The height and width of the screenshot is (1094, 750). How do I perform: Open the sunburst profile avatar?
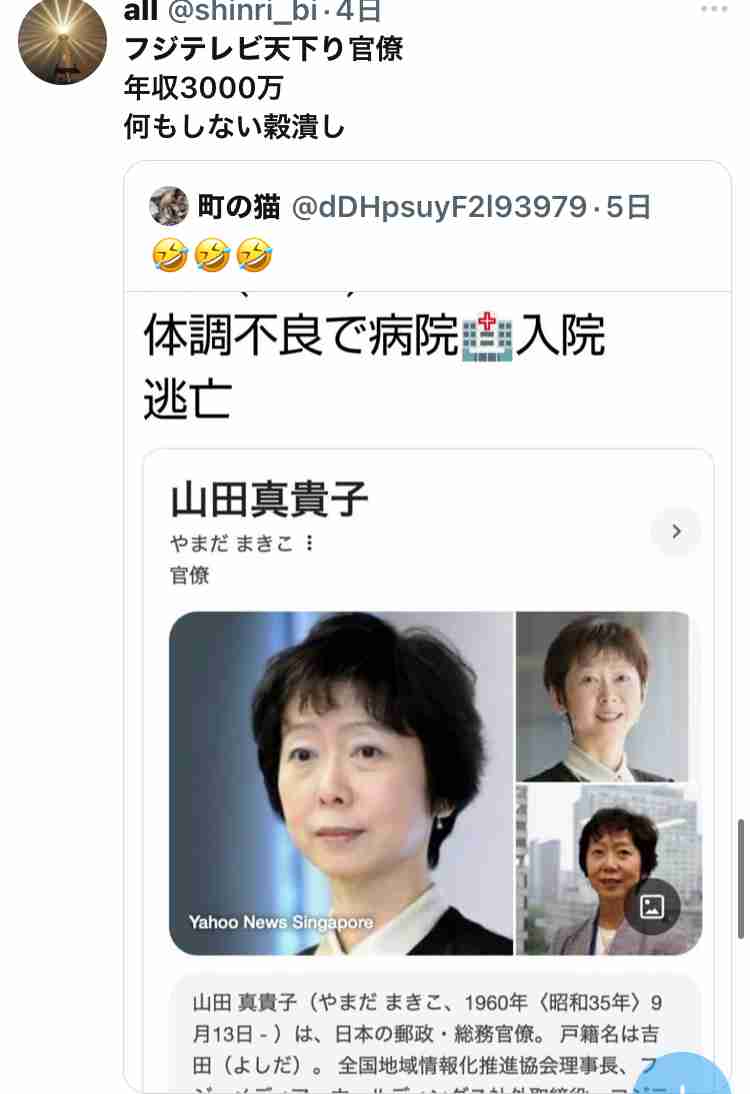(62, 40)
